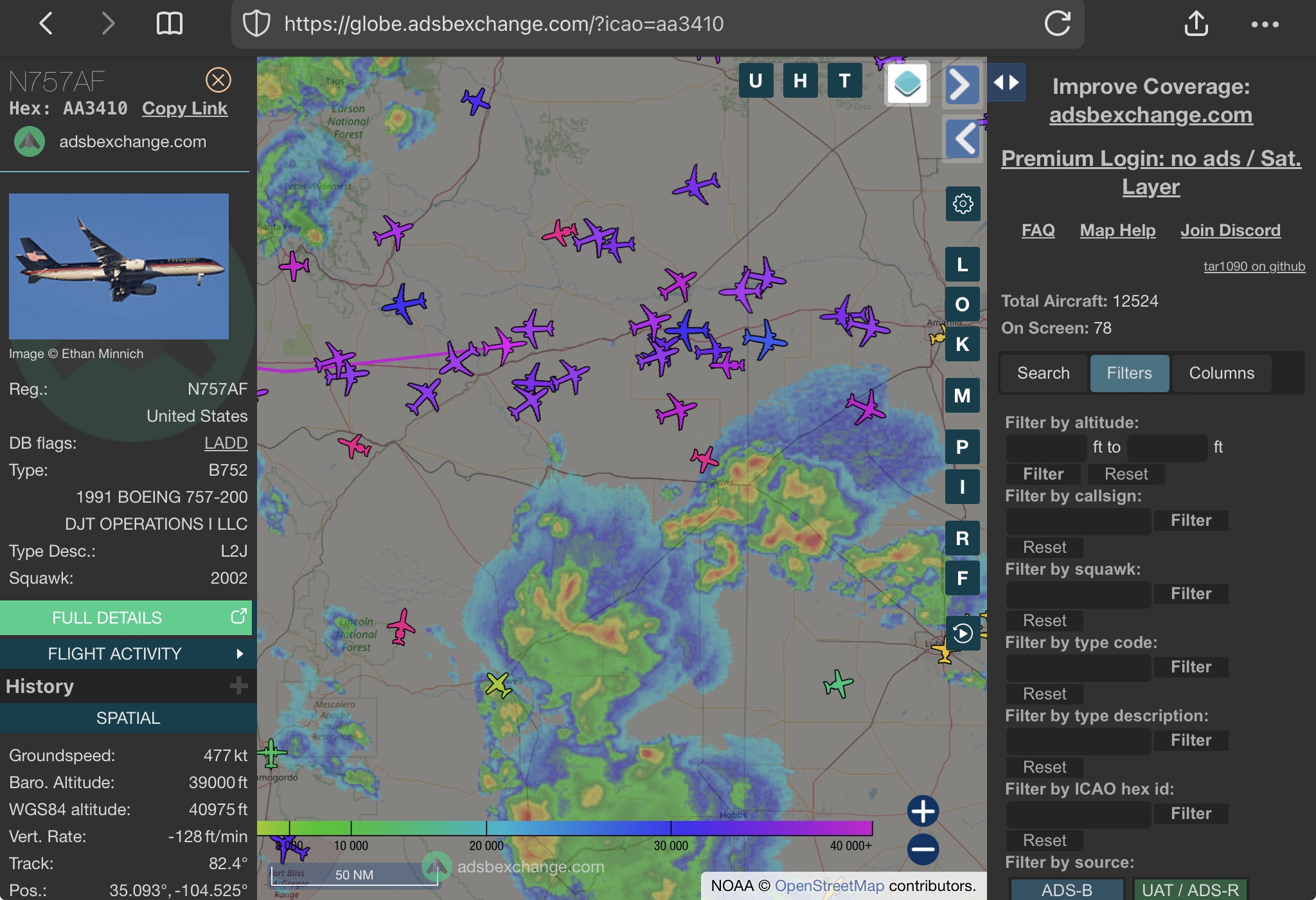Toggle the UAT / ADS-R source filter
This screenshot has width=1316, height=900.
(1190, 890)
